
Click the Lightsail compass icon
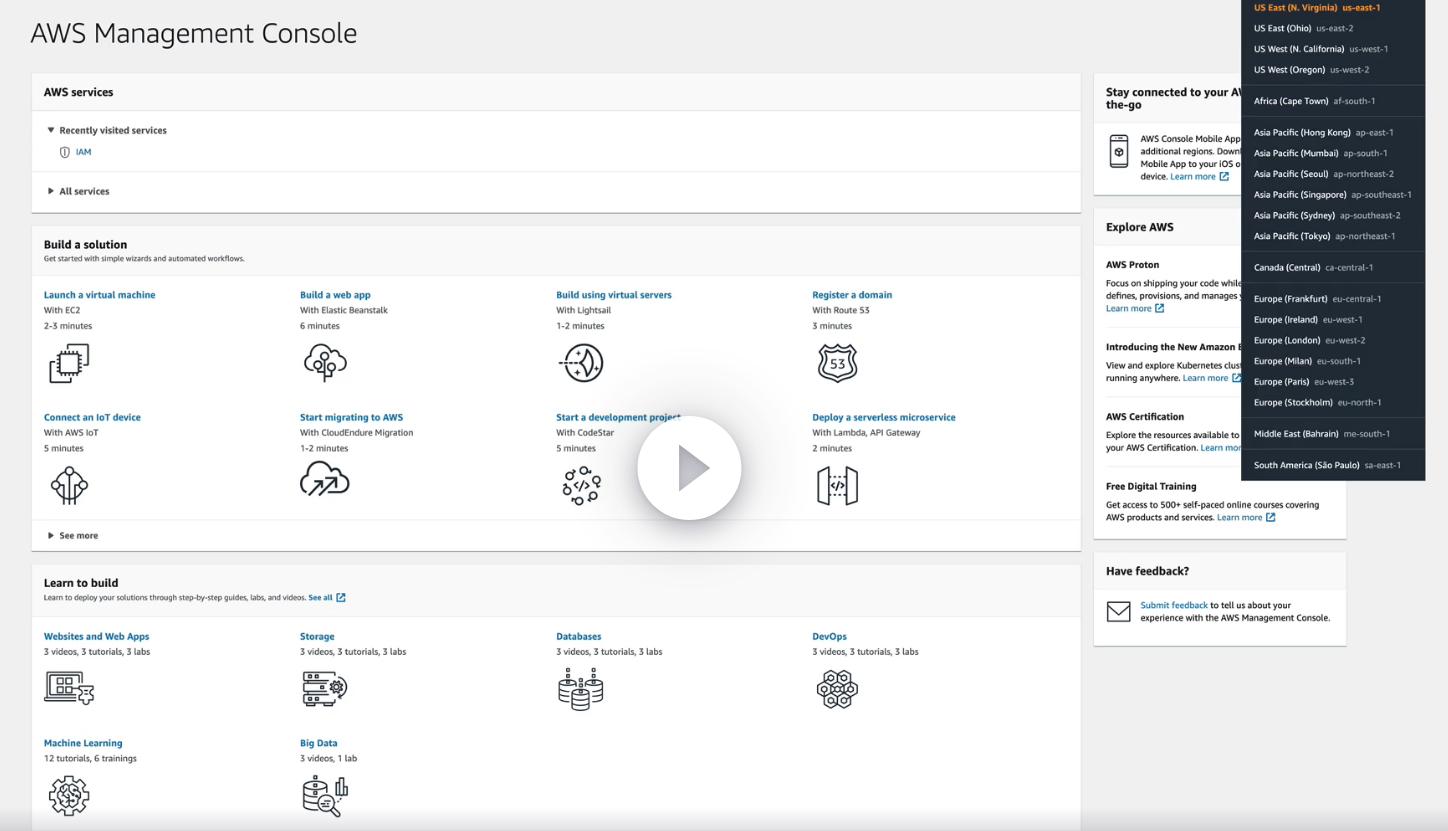click(581, 363)
